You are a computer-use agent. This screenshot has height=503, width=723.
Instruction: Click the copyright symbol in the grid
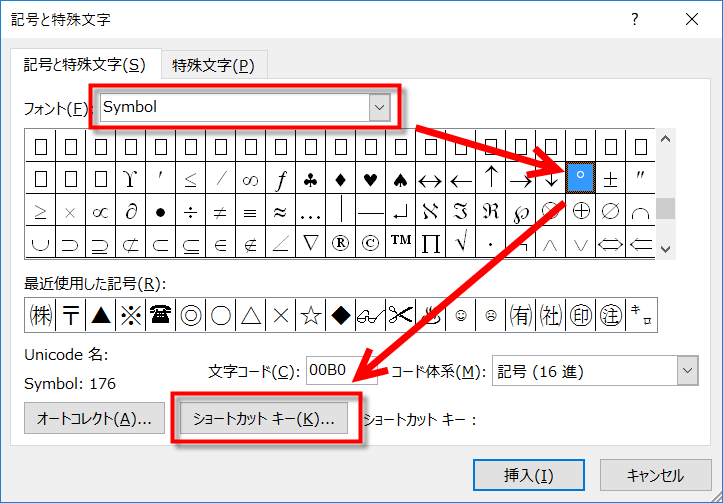(371, 241)
